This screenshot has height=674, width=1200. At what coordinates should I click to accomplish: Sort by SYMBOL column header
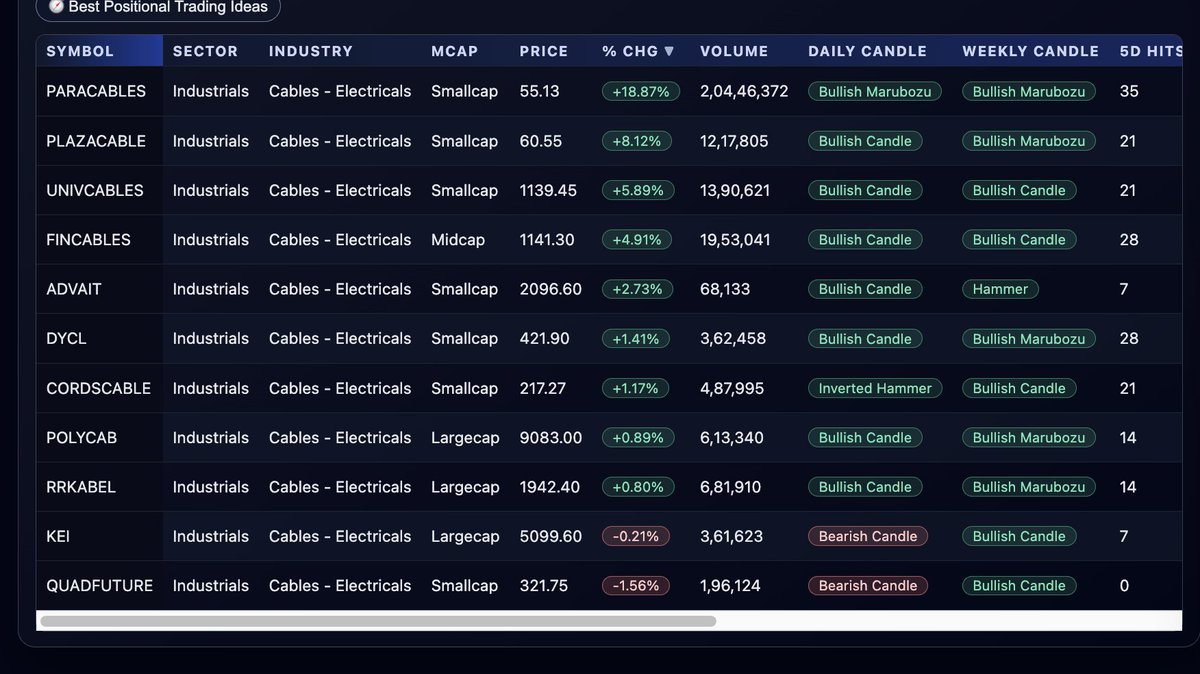[x=80, y=51]
